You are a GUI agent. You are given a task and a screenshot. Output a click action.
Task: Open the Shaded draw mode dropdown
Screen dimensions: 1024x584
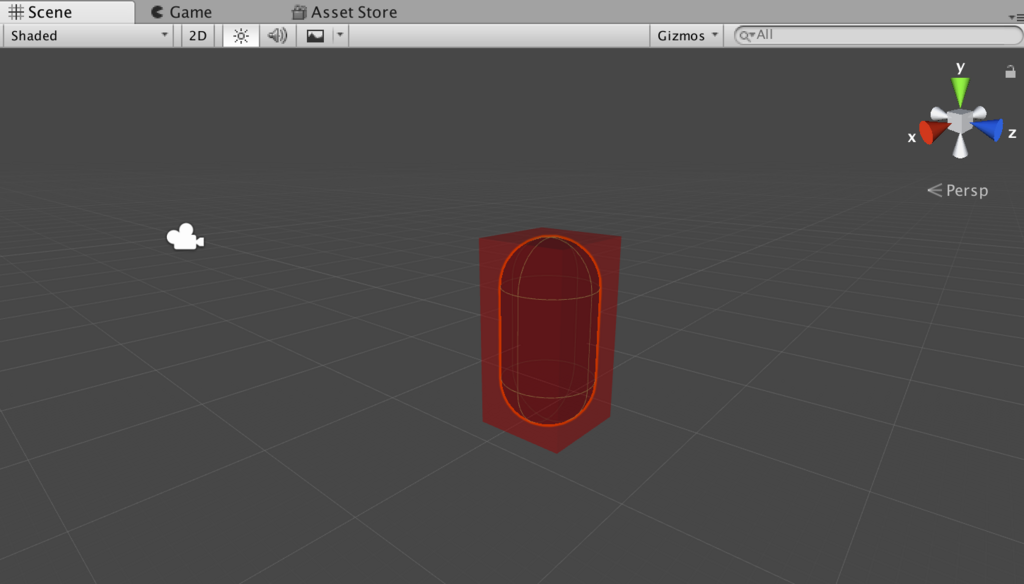tap(88, 35)
